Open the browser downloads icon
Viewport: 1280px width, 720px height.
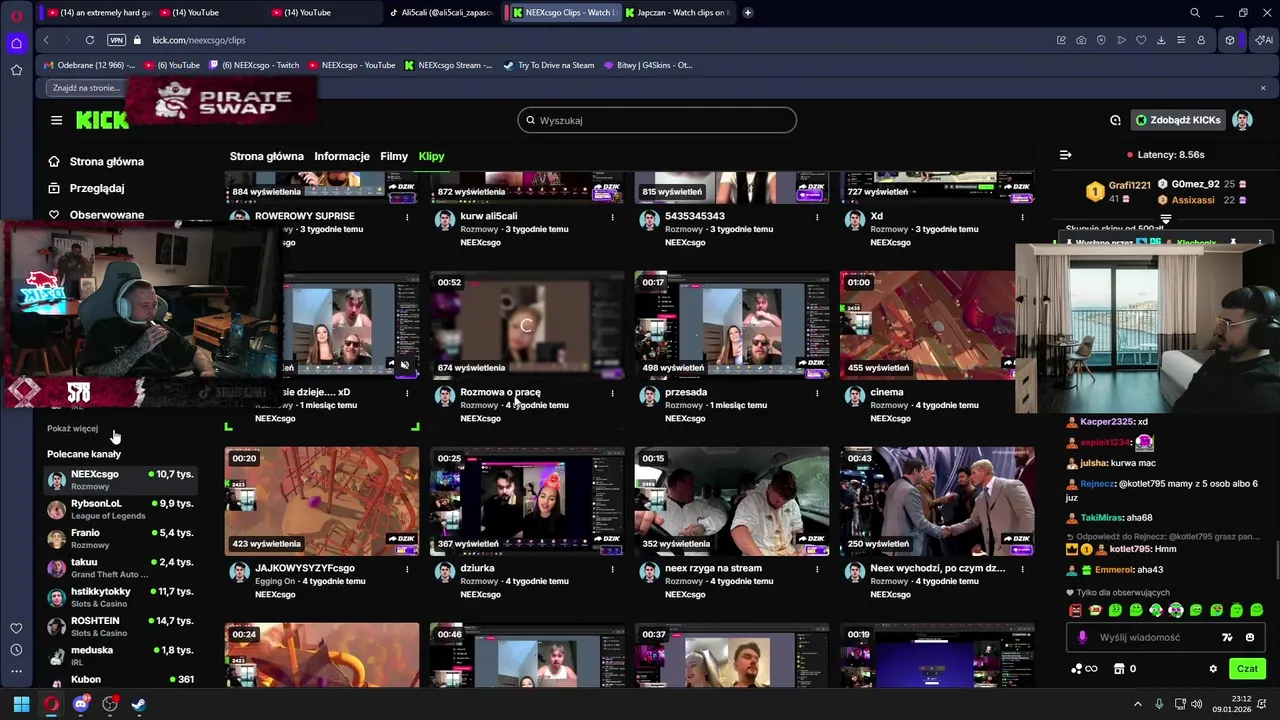(1161, 40)
